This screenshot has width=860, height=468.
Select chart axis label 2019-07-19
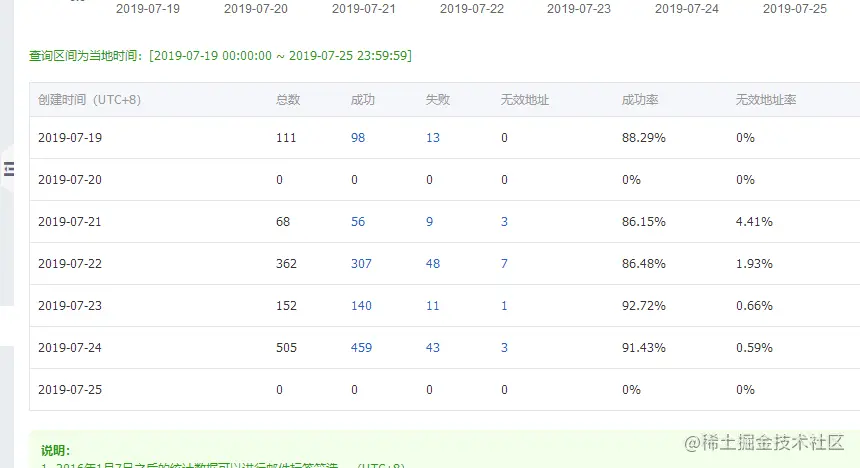point(148,9)
